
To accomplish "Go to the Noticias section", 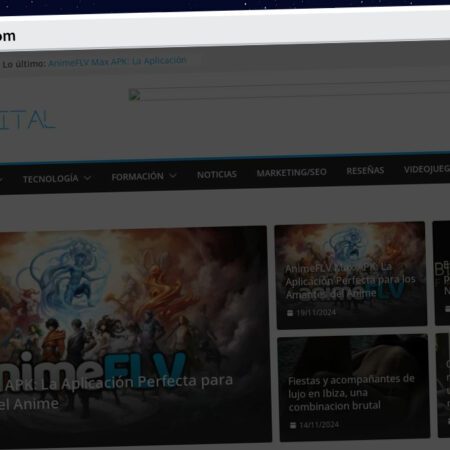I will (217, 174).
